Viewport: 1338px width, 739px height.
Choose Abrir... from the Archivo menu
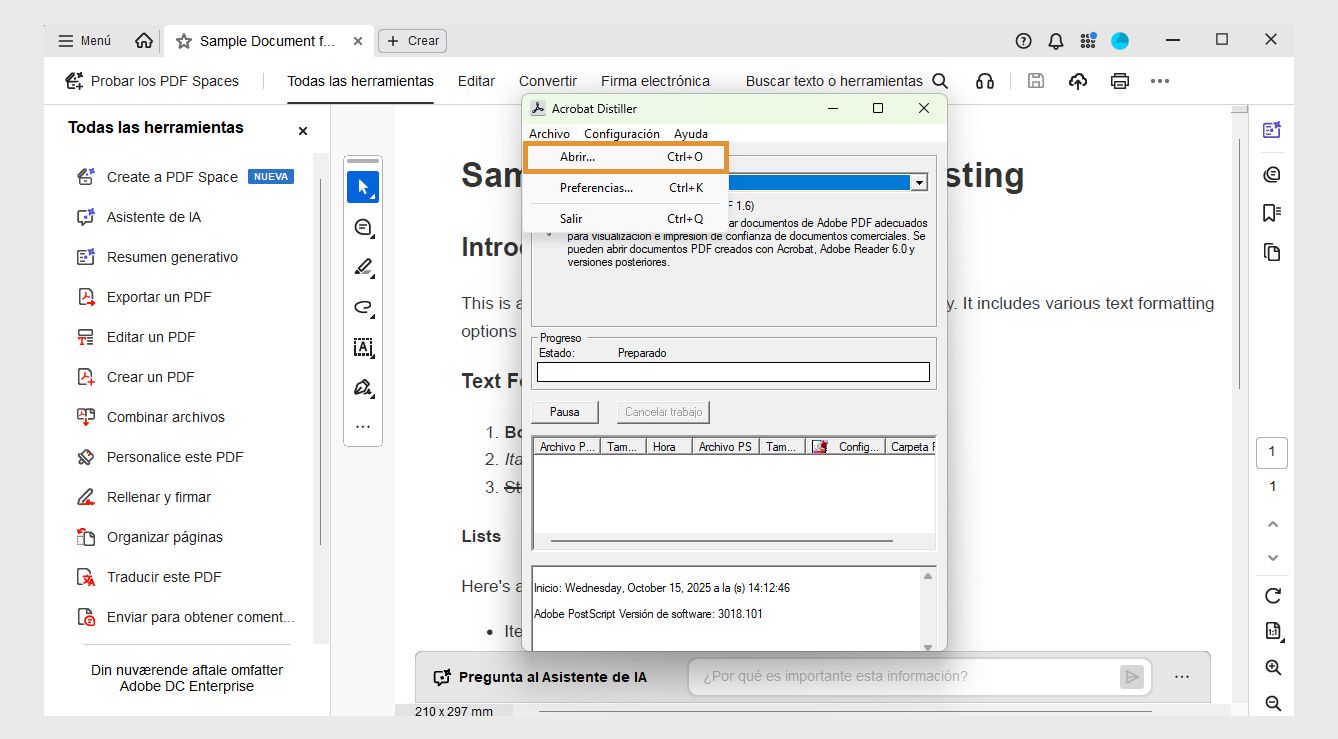626,157
